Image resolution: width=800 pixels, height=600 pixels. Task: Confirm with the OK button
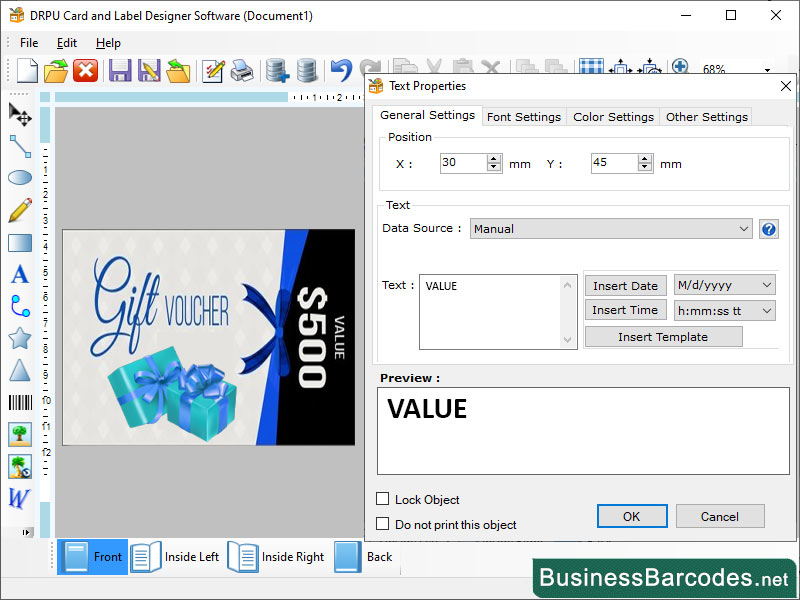632,516
